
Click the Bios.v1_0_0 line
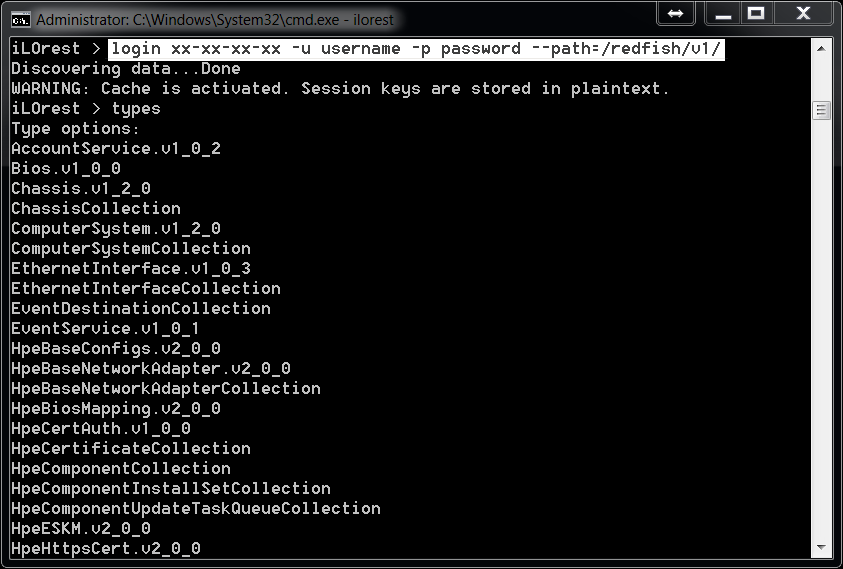tap(66, 169)
